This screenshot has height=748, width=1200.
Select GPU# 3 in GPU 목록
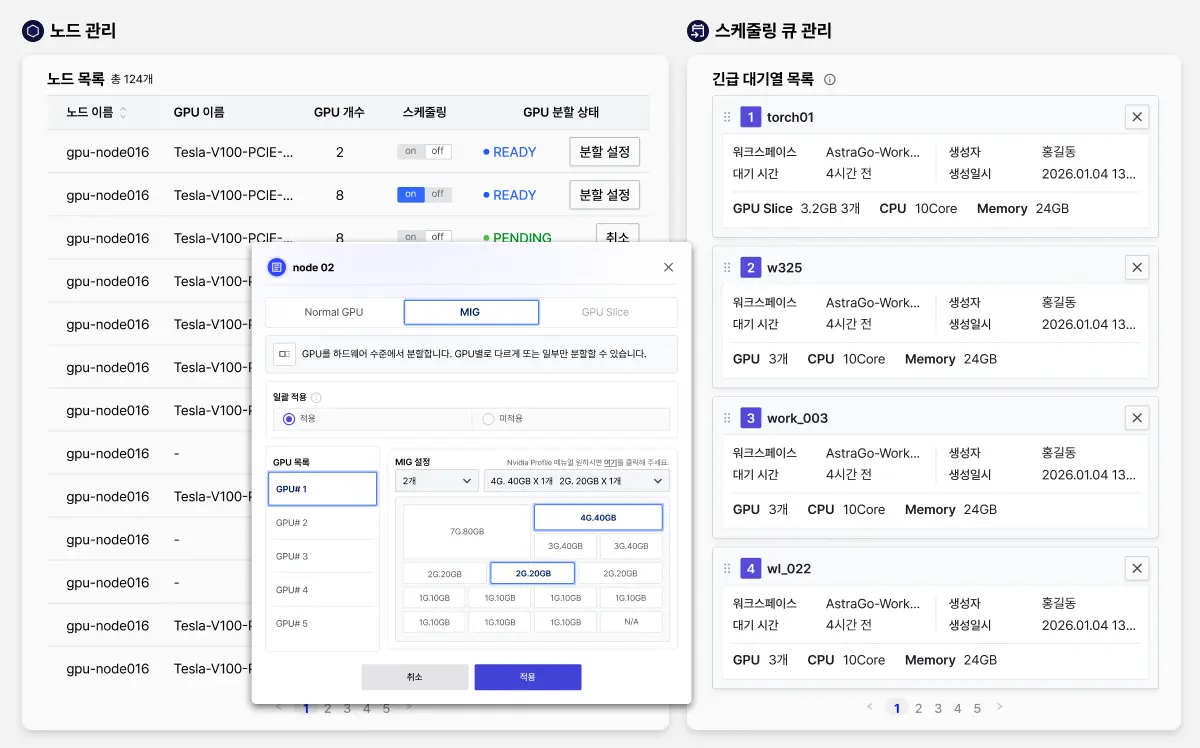[x=322, y=556]
